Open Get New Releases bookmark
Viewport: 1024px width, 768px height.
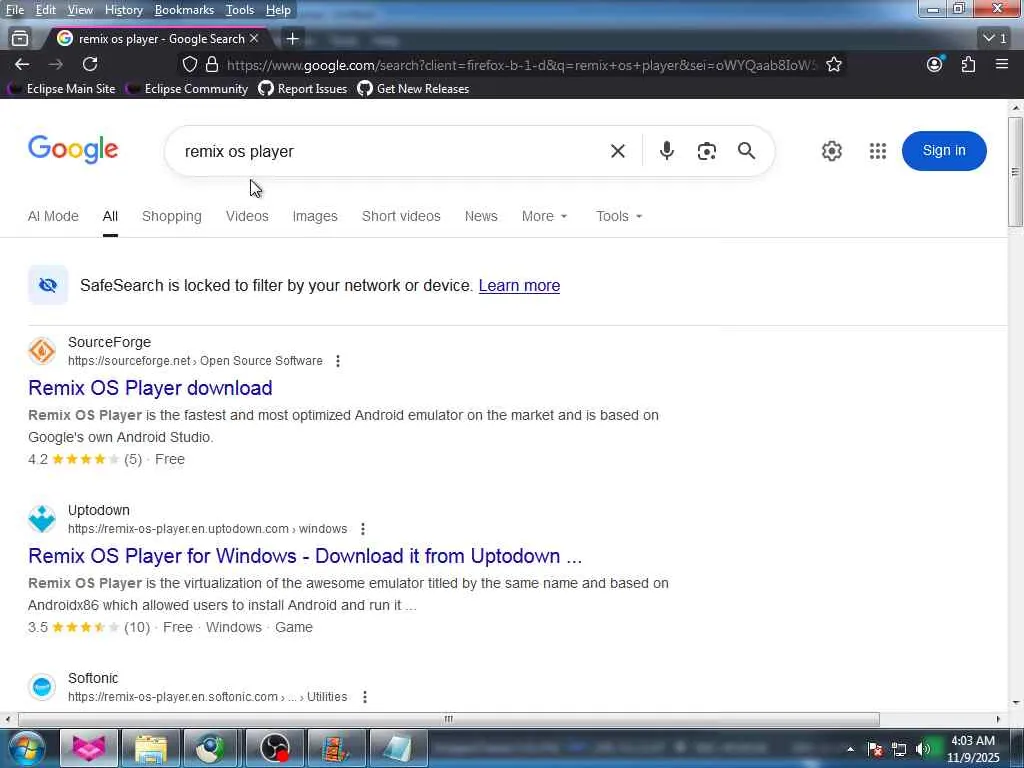(413, 89)
